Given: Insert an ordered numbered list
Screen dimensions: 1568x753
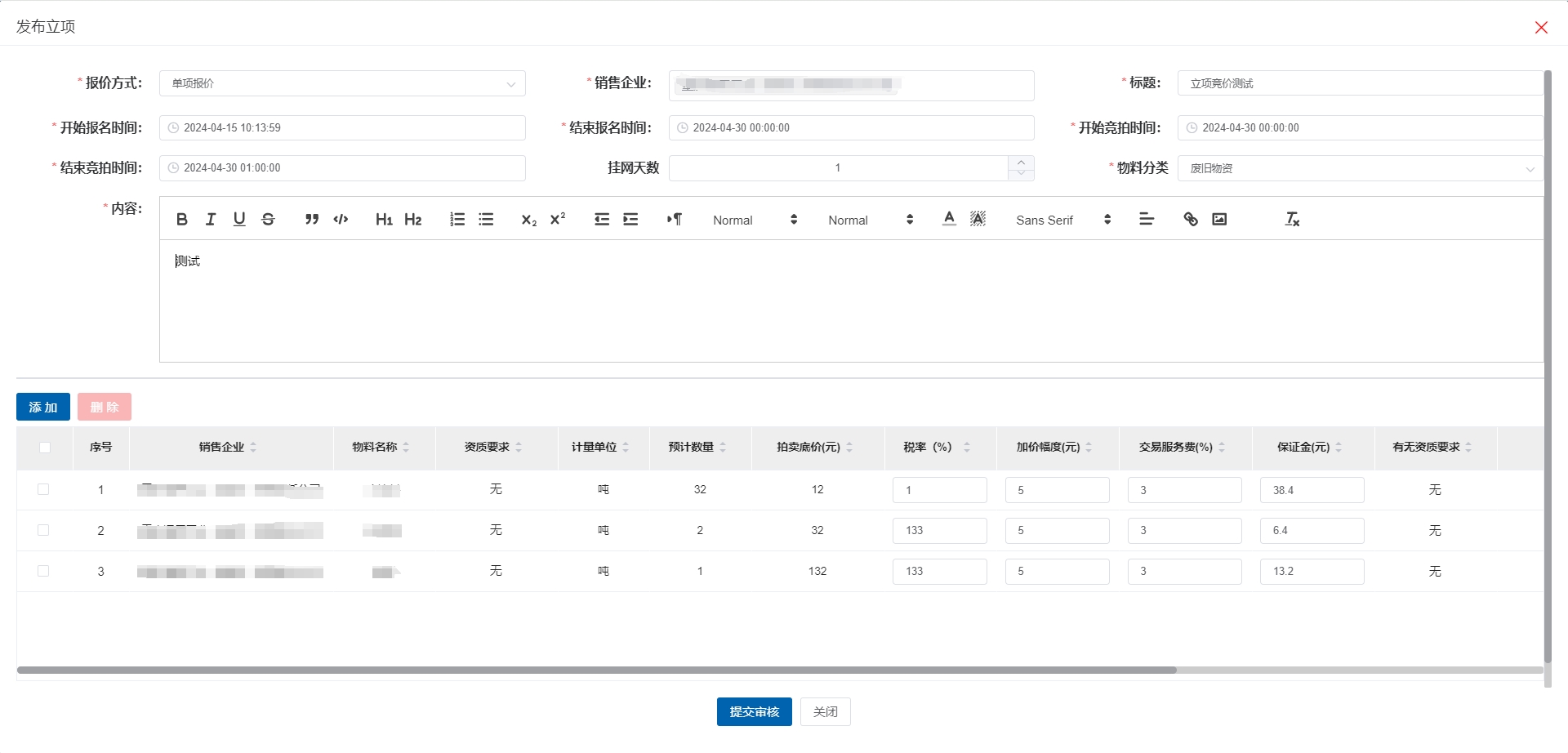Looking at the screenshot, I should tap(457, 220).
